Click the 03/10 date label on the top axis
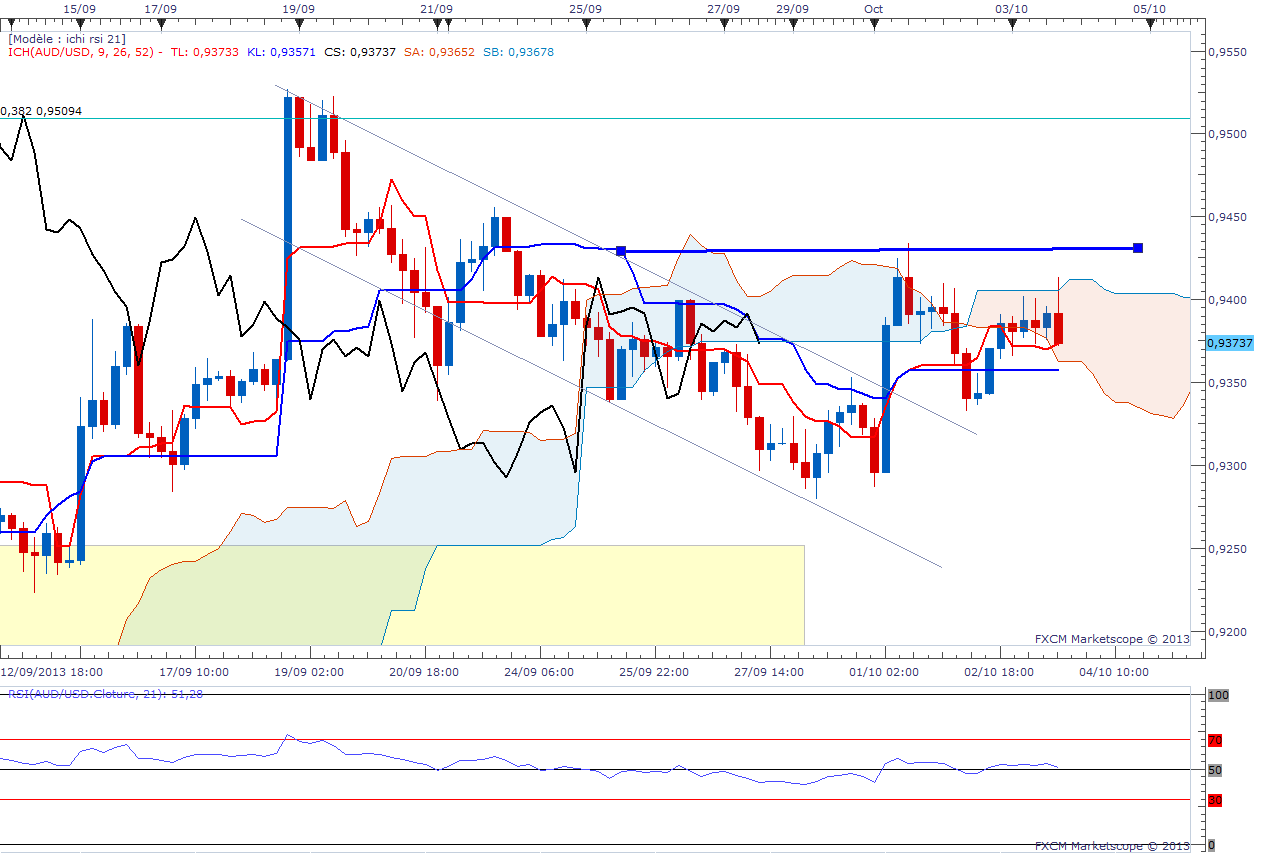The width and height of the screenshot is (1263, 854). pos(1012,8)
